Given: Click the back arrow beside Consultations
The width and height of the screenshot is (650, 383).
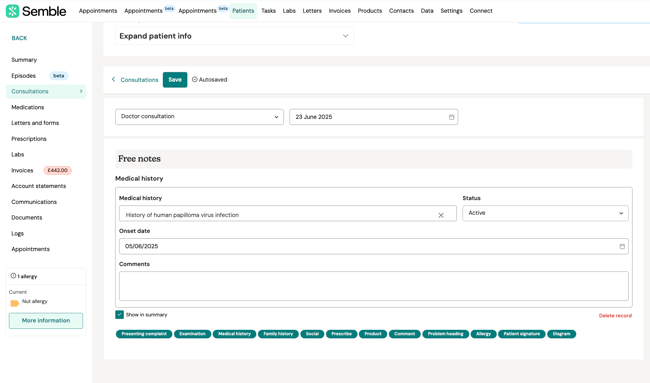Looking at the screenshot, I should (113, 79).
